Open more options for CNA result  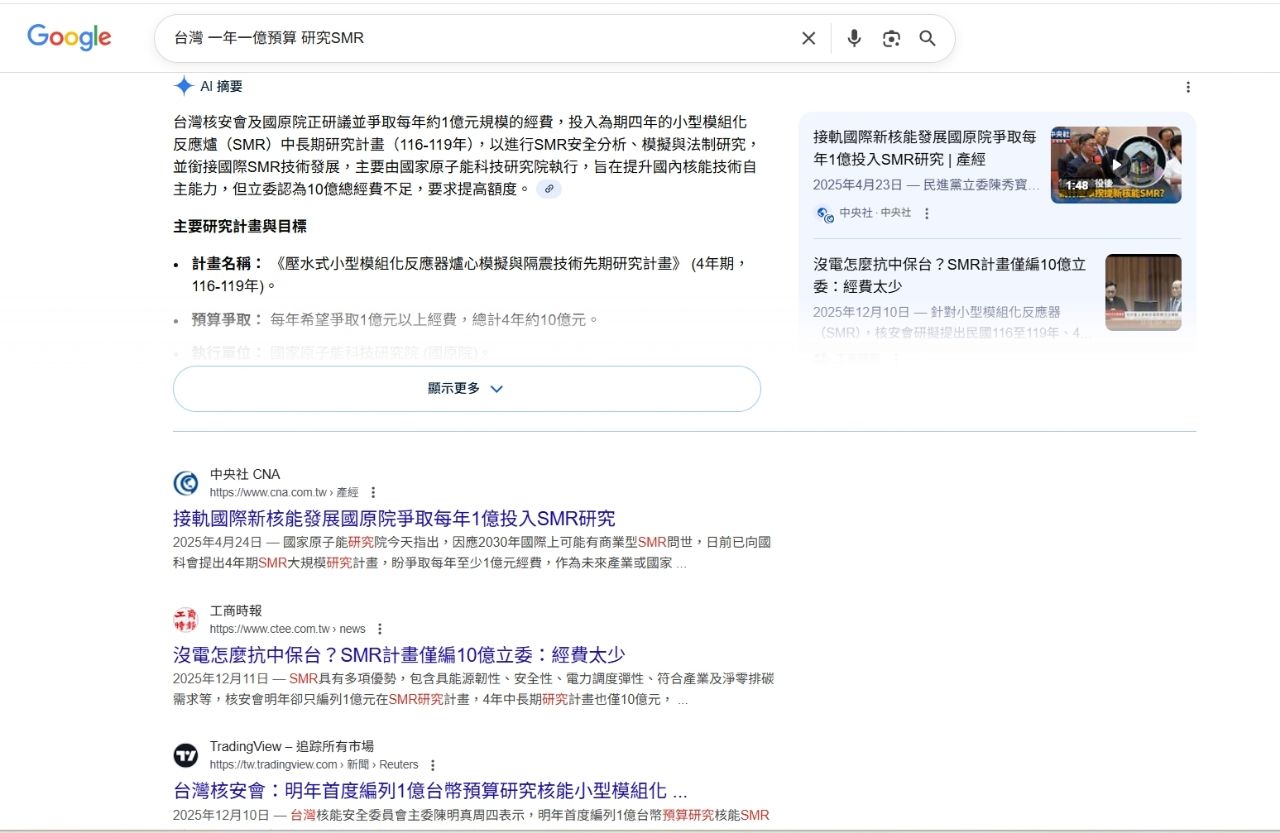[373, 492]
